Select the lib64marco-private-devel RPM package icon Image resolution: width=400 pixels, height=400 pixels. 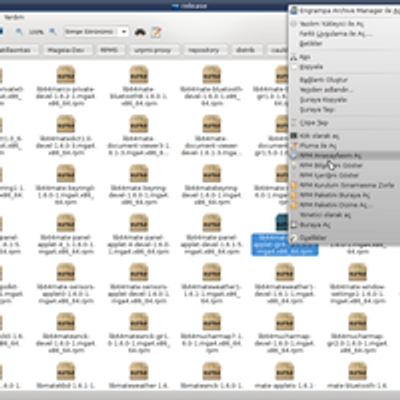(x=66, y=74)
